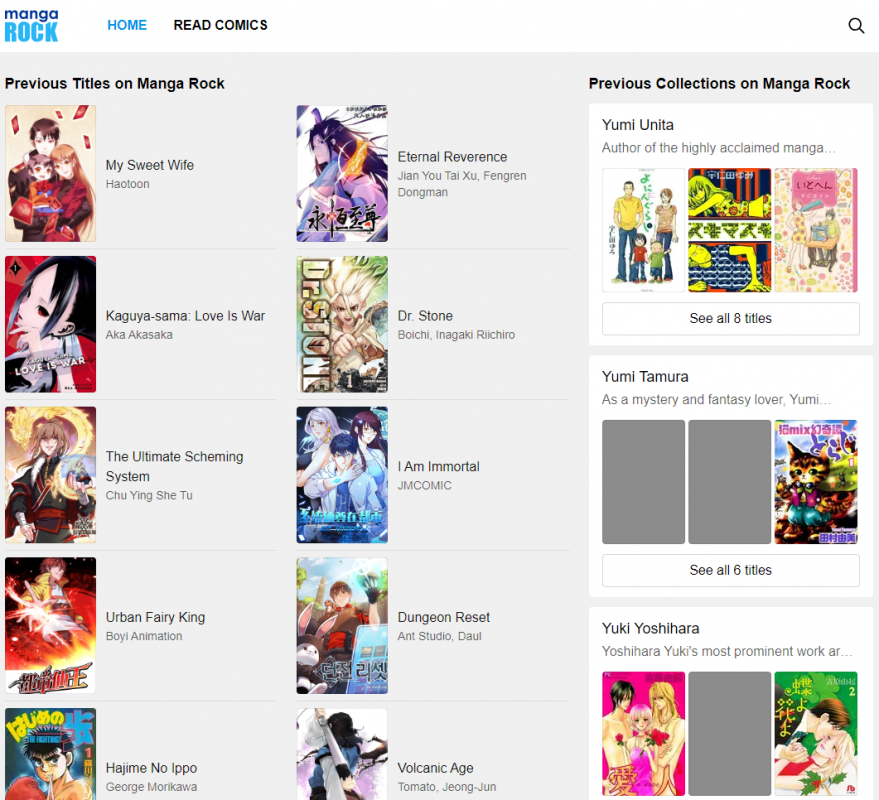Viewport: 879px width, 800px height.
Task: Open the Dungeon Reset cover thumbnail
Action: tap(342, 626)
